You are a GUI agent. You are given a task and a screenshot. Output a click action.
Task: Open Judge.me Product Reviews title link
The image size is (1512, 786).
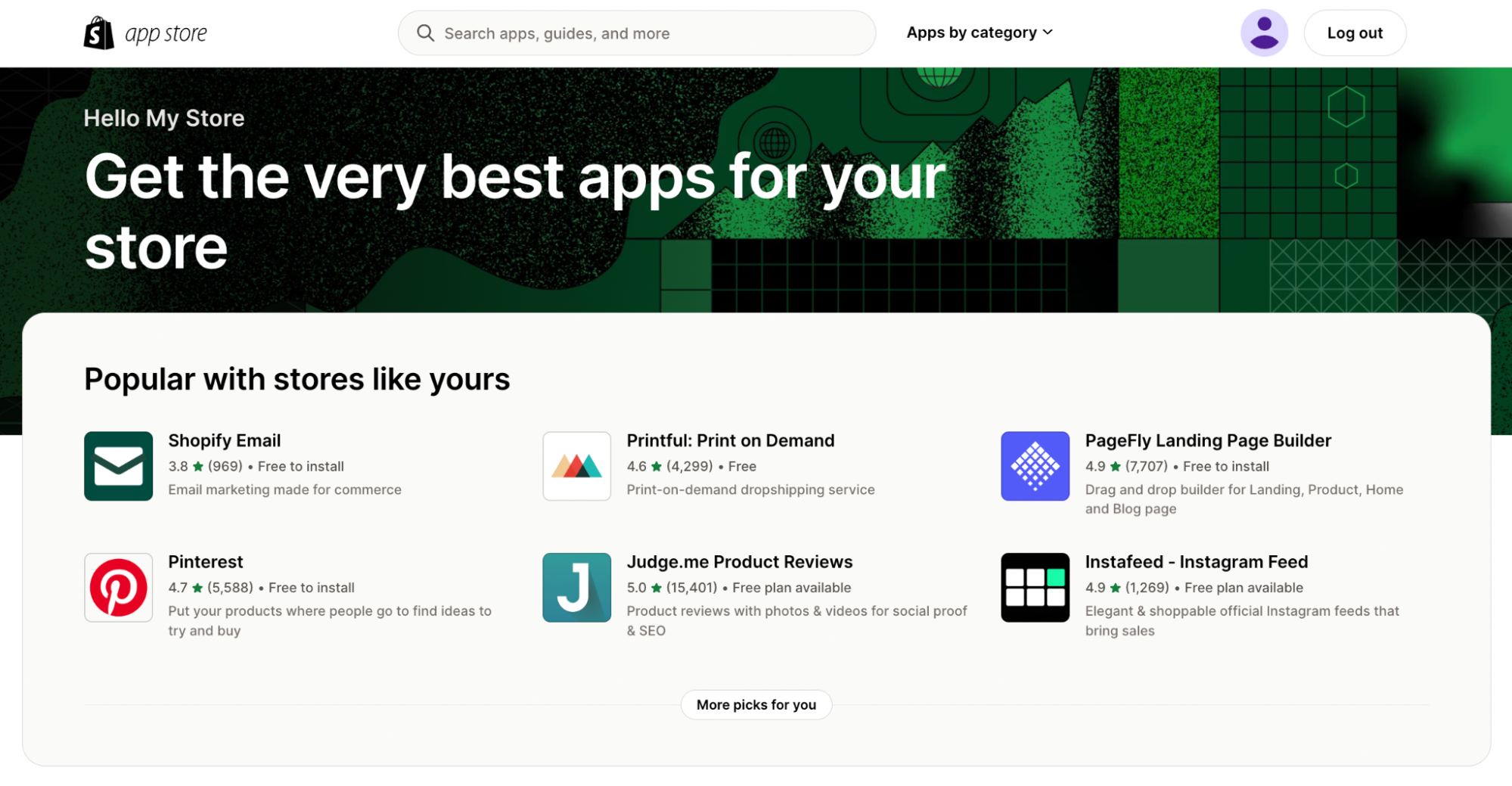tap(740, 561)
